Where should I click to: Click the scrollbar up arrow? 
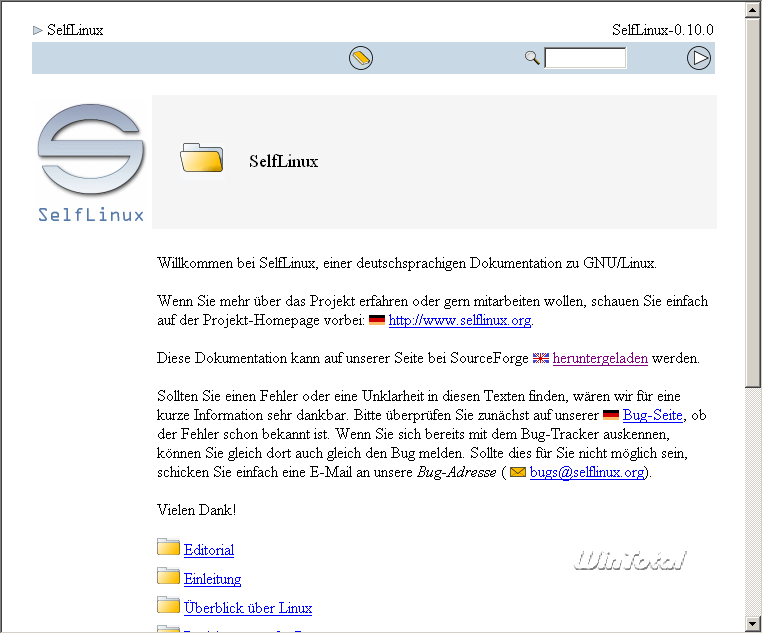pos(752,11)
